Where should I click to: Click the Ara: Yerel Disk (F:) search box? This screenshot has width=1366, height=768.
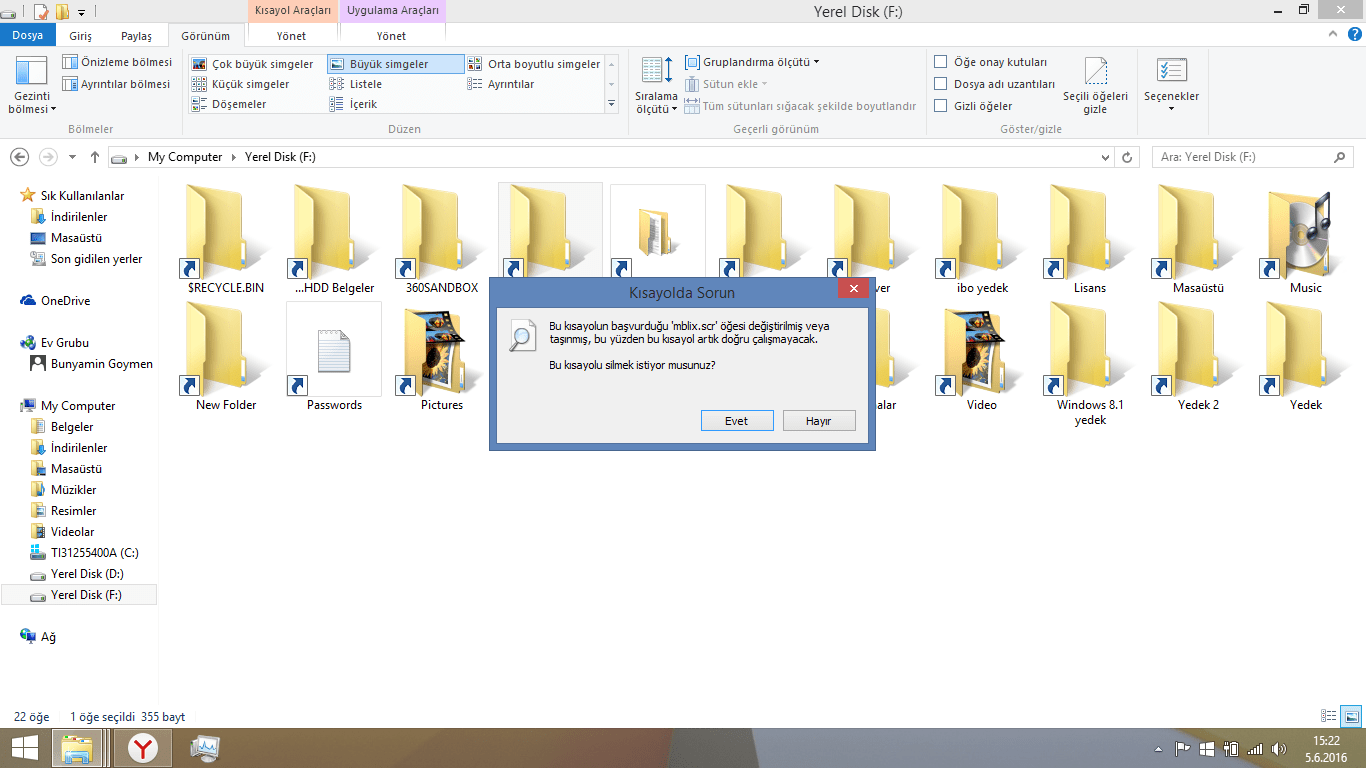[1252, 157]
